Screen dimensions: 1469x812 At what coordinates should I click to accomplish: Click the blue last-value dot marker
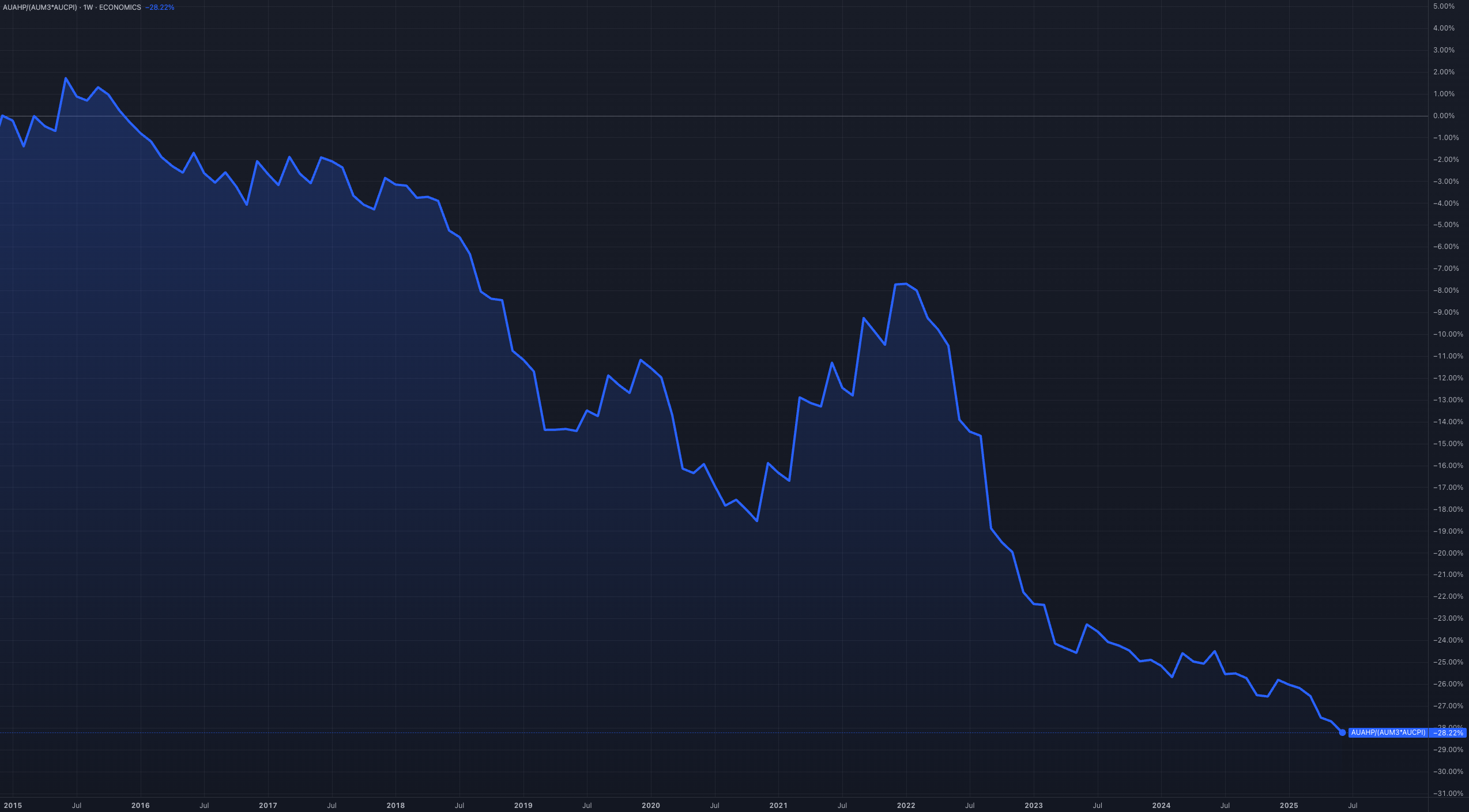click(1342, 732)
